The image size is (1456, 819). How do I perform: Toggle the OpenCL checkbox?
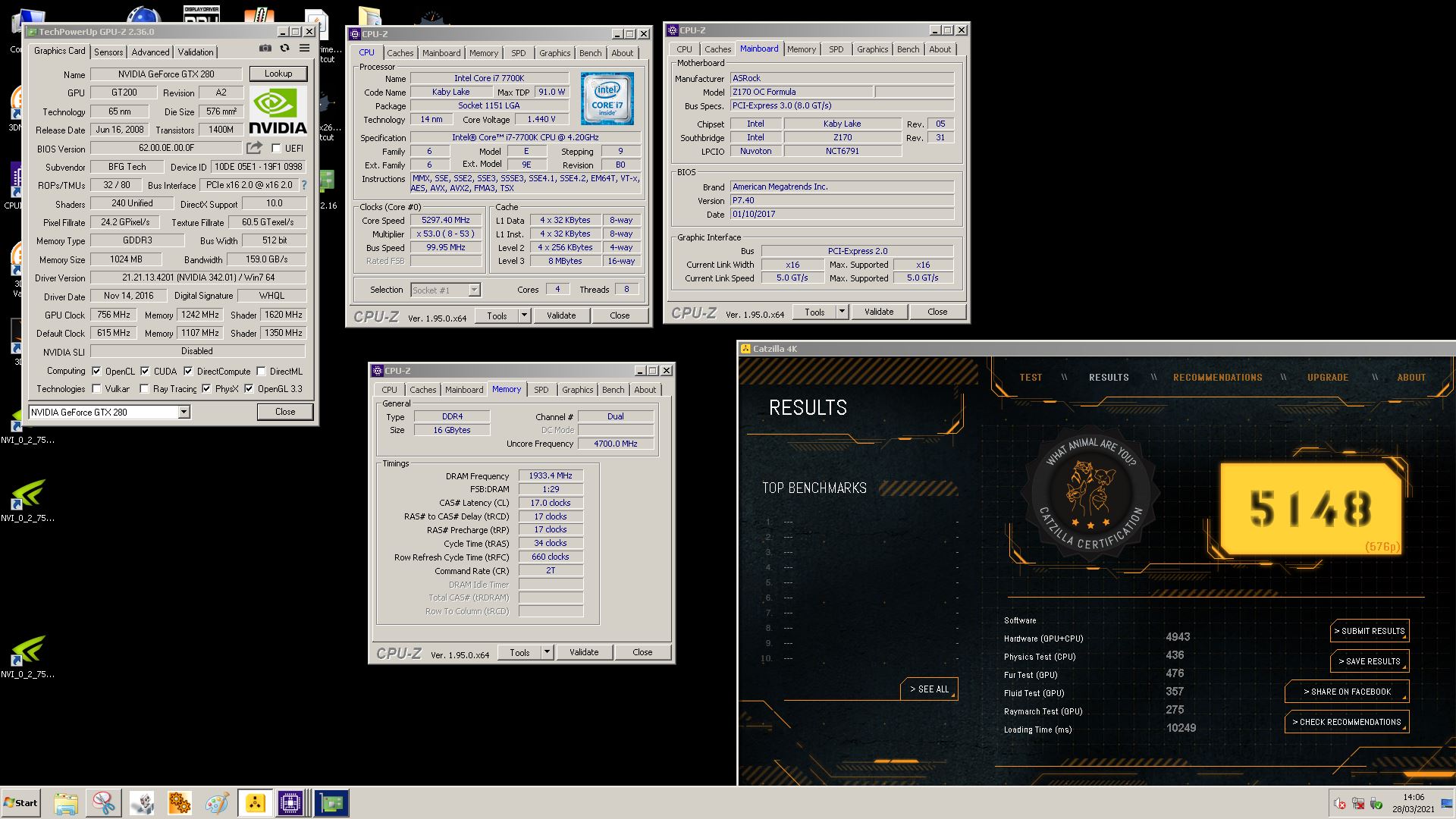(x=96, y=372)
